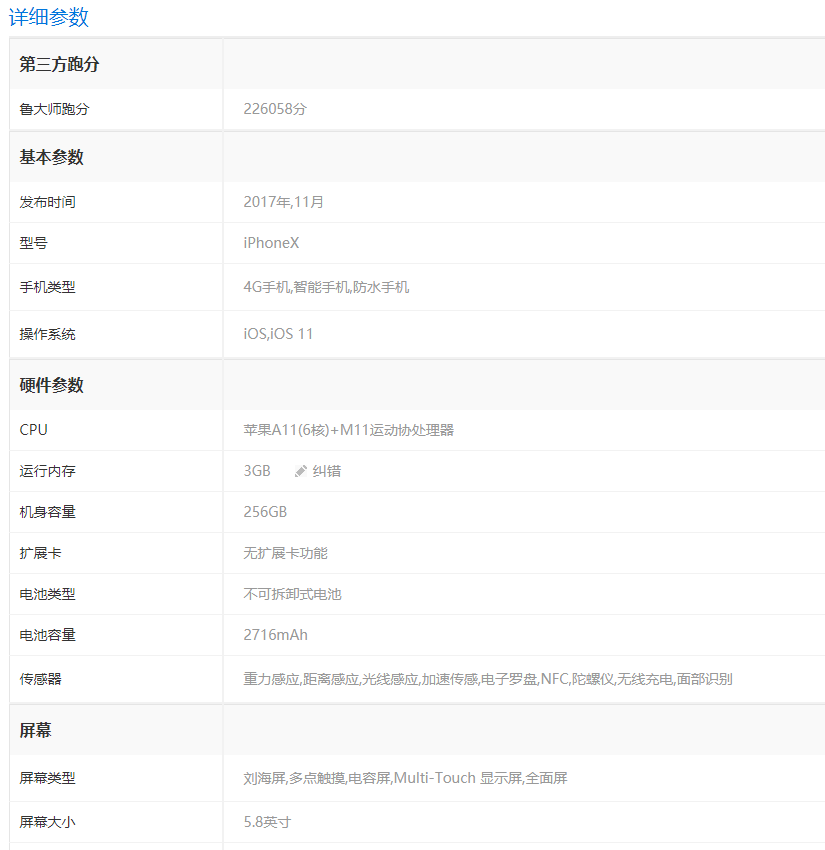
Task: Click the 2017年,11月 release date
Action: pyautogui.click(x=283, y=202)
